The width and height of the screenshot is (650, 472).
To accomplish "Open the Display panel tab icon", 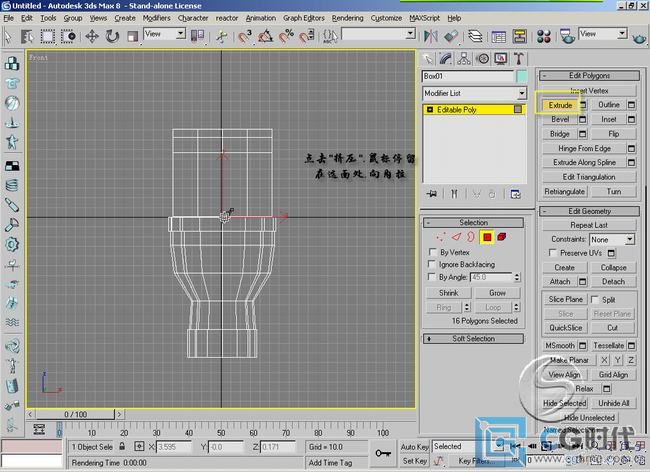I will point(501,59).
